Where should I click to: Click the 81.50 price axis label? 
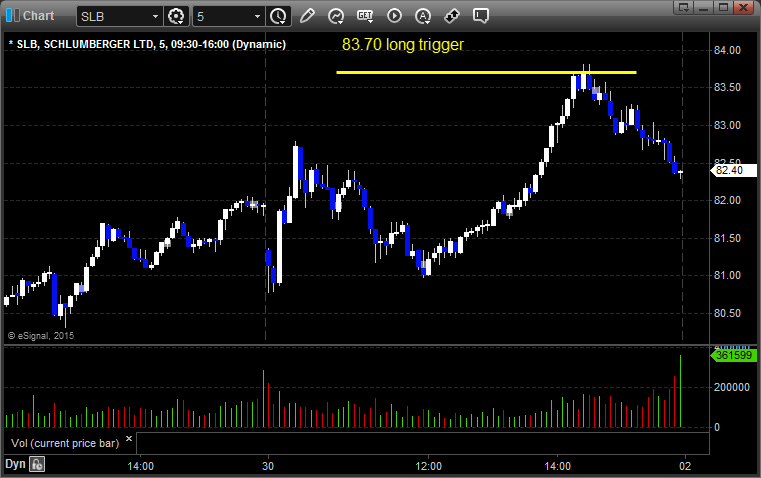click(727, 238)
